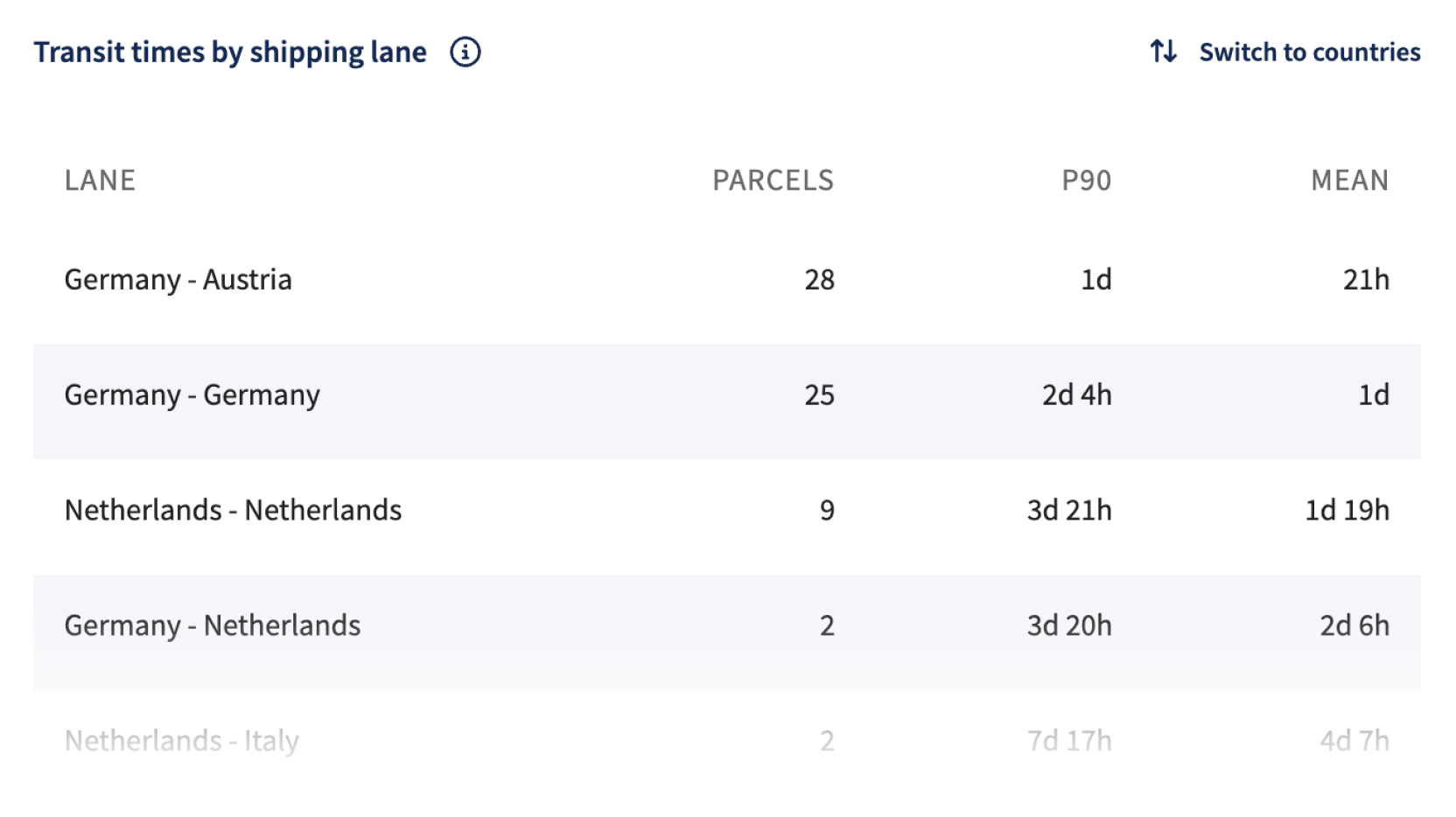Image resolution: width=1456 pixels, height=817 pixels.
Task: Click the 2d 6h mean value
Action: (x=1354, y=626)
